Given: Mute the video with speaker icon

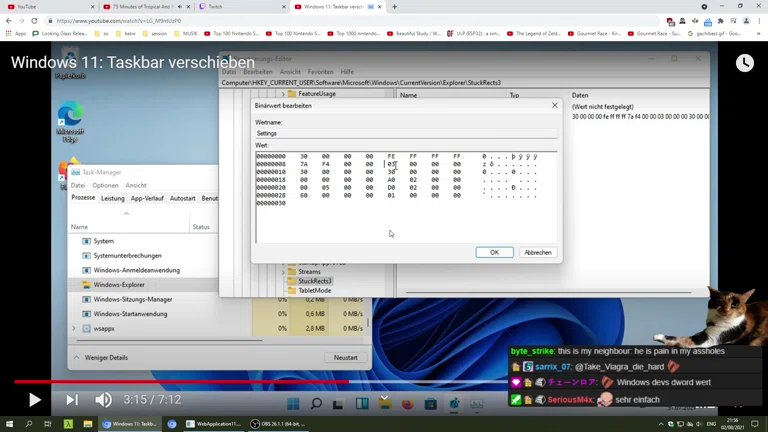Looking at the screenshot, I should pos(104,400).
